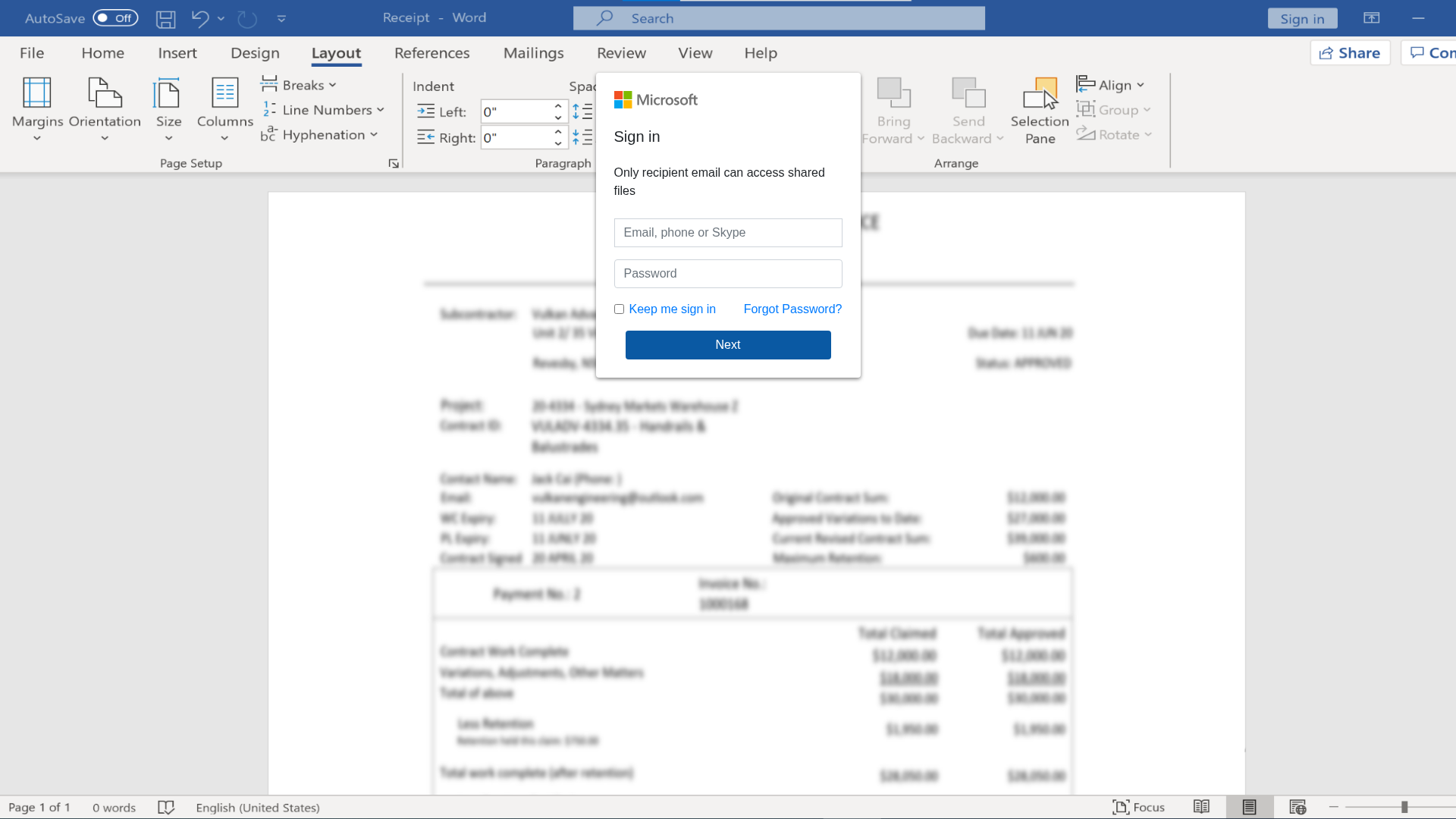Image resolution: width=1456 pixels, height=819 pixels.
Task: Click the Comments button
Action: 1429,53
